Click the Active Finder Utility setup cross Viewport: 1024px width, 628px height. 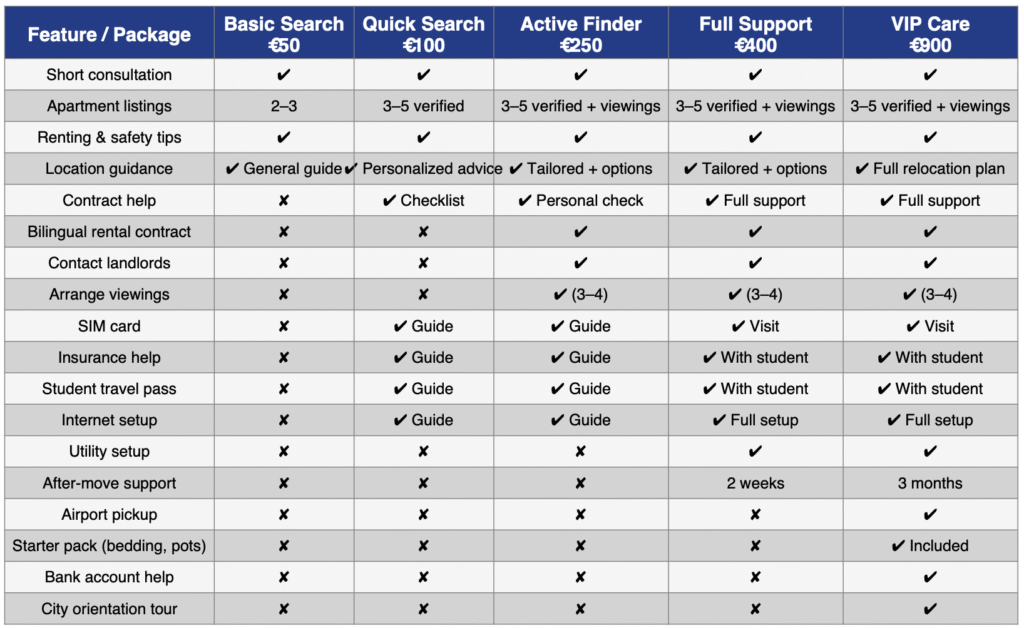click(x=581, y=452)
